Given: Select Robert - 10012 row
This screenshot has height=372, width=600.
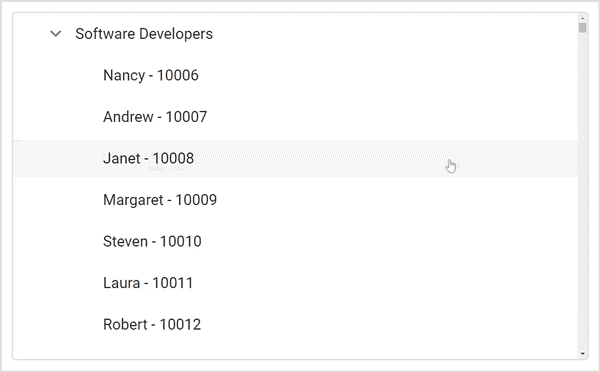Looking at the screenshot, I should click(295, 325).
